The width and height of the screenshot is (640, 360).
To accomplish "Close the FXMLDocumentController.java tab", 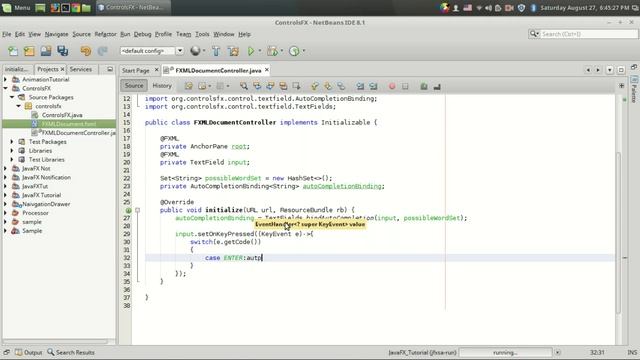I will 267,70.
